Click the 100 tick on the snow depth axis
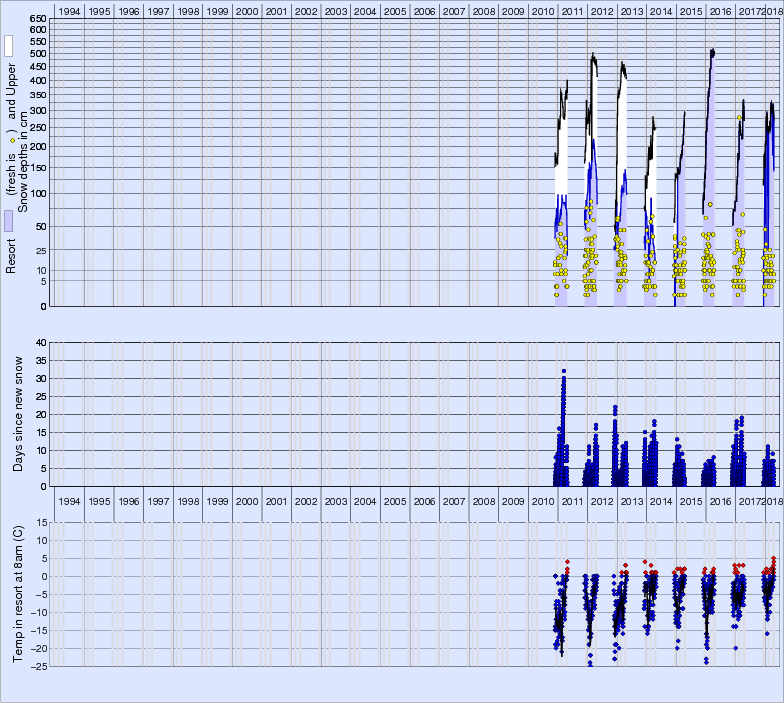The height and width of the screenshot is (703, 784). 37,194
